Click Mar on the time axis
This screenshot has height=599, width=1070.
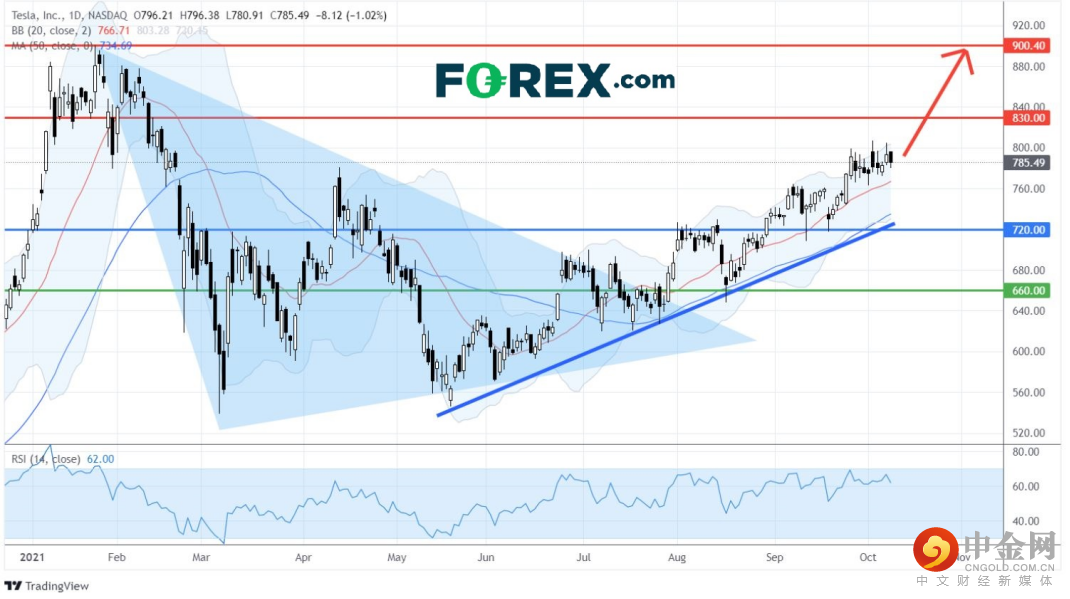pos(201,557)
